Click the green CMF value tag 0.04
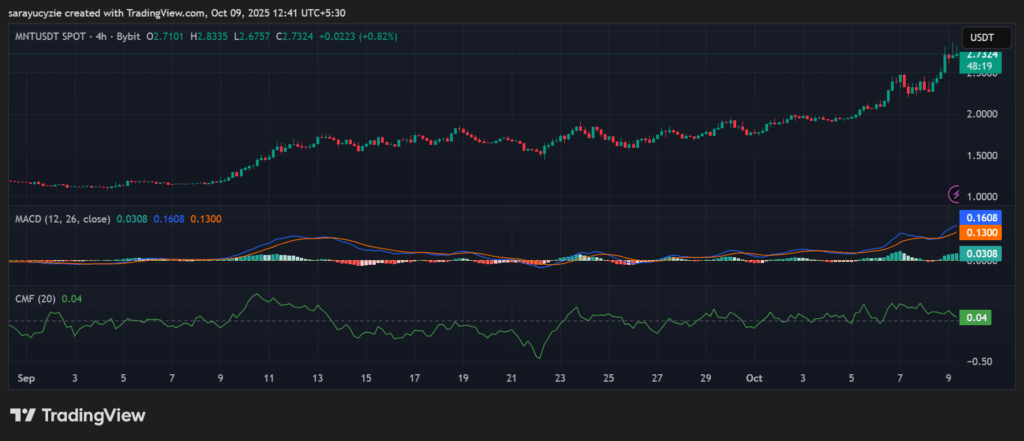Viewport: 1024px width, 441px height. pyautogui.click(x=974, y=318)
